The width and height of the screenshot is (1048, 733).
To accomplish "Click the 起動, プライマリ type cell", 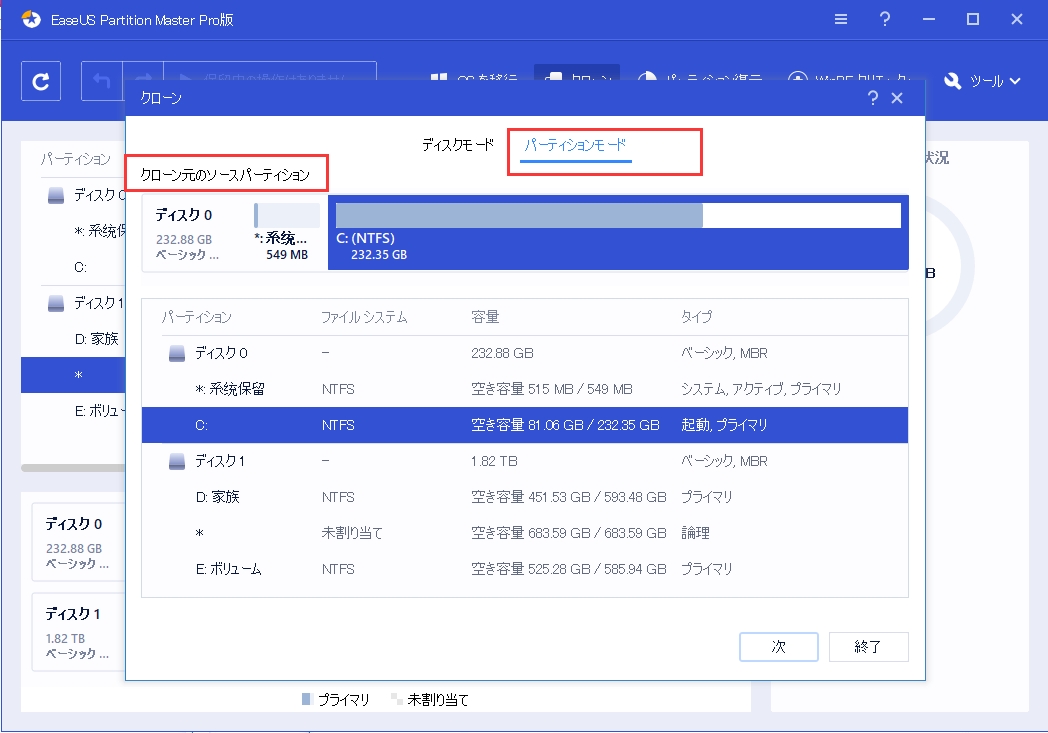I will click(724, 425).
